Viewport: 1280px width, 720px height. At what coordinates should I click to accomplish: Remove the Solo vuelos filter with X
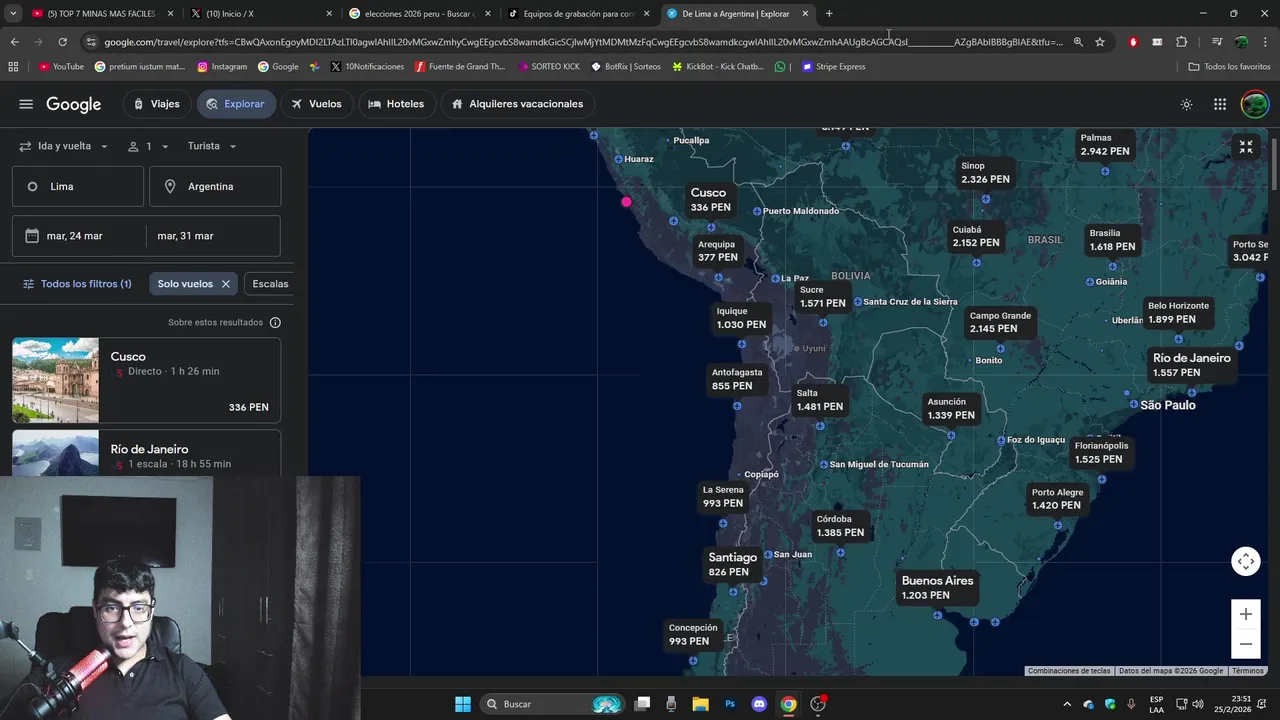[x=226, y=284]
